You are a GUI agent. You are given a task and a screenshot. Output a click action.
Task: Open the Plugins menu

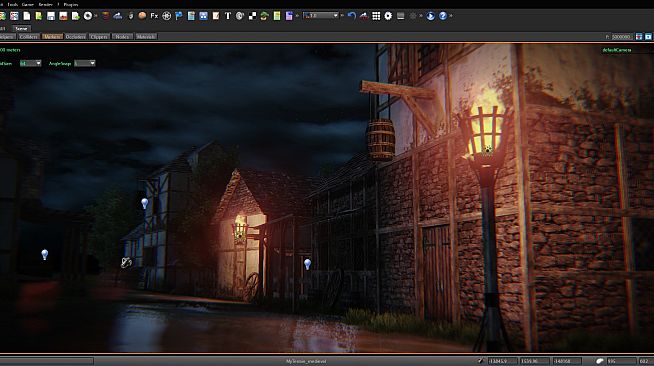(x=70, y=4)
